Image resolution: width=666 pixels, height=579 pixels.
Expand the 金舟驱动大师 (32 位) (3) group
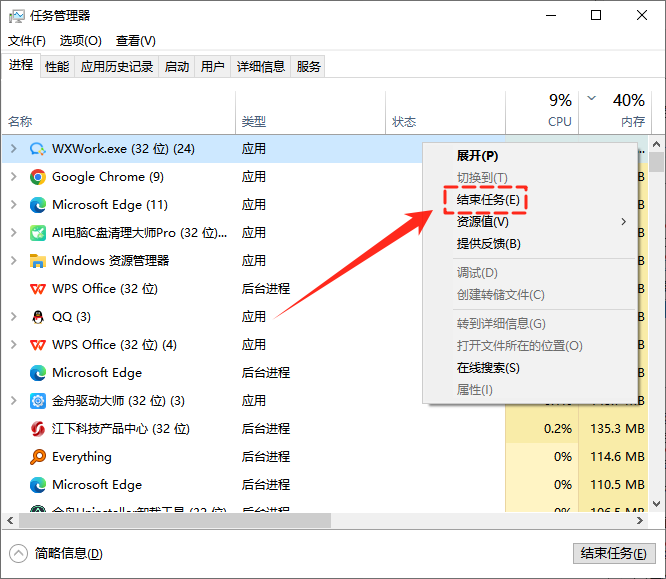[14, 401]
